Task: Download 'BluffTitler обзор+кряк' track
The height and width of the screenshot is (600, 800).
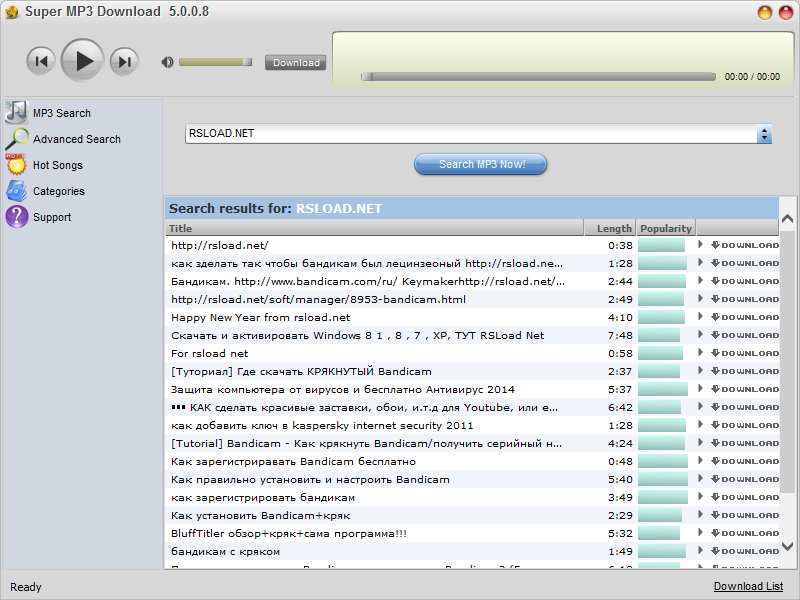Action: [745, 533]
